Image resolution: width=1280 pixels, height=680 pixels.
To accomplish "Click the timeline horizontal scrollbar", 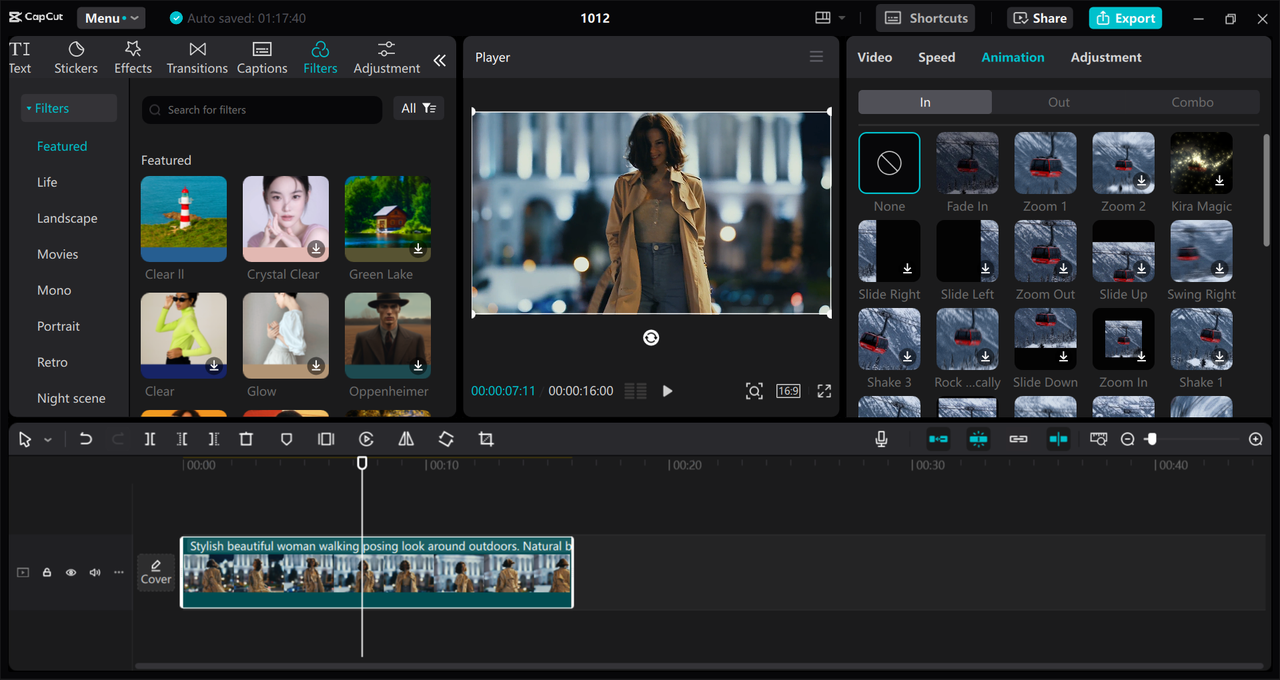I will point(698,666).
